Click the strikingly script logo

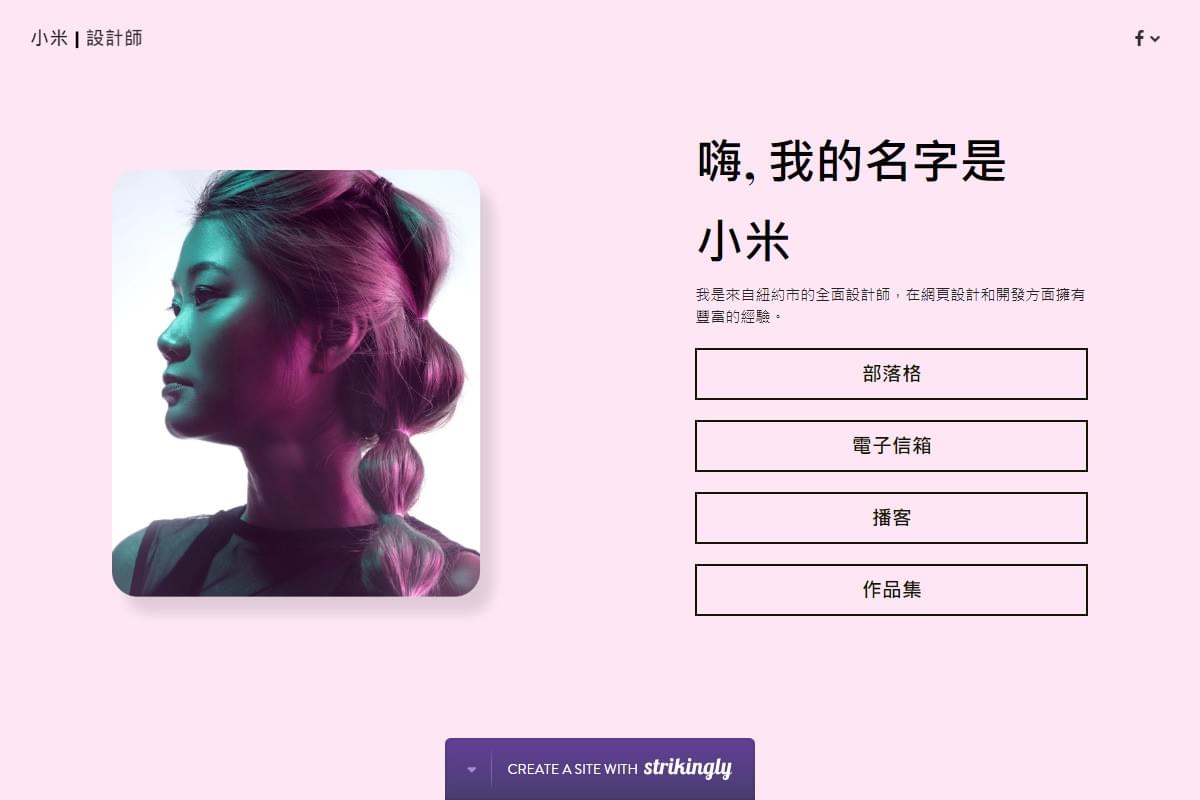[x=687, y=768]
